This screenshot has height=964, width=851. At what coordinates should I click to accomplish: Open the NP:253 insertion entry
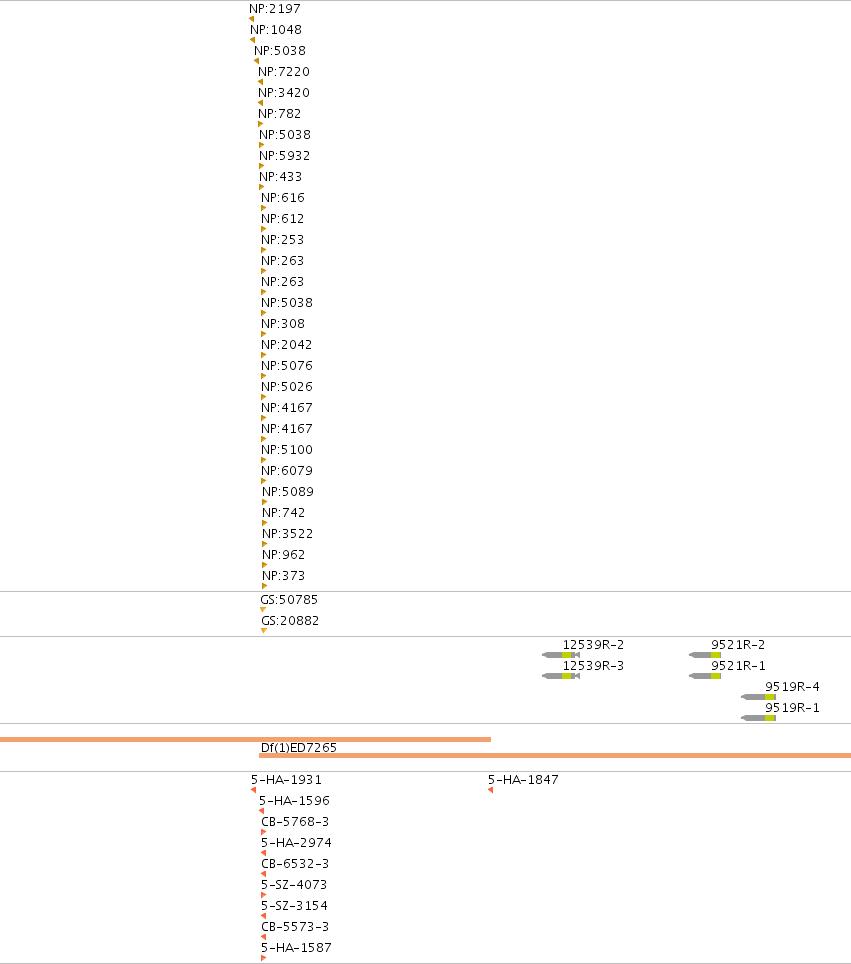(283, 239)
